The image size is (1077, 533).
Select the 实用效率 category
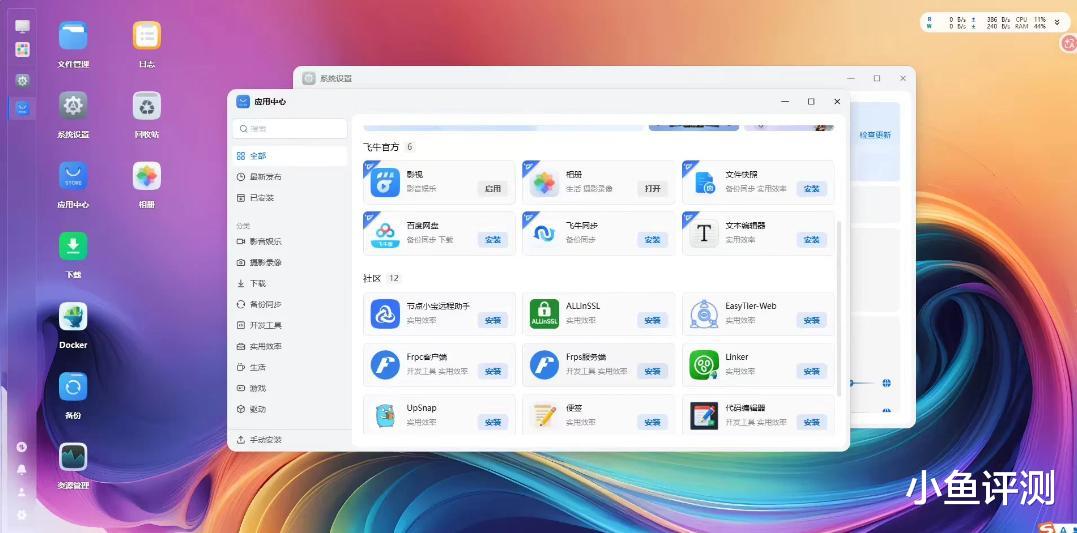point(290,346)
